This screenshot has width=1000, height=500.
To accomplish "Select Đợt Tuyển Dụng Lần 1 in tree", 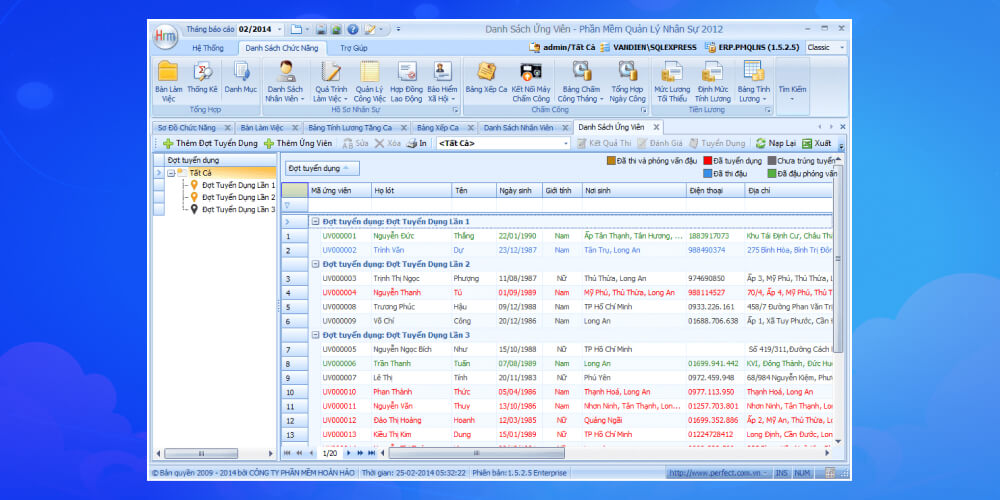I will (x=239, y=185).
